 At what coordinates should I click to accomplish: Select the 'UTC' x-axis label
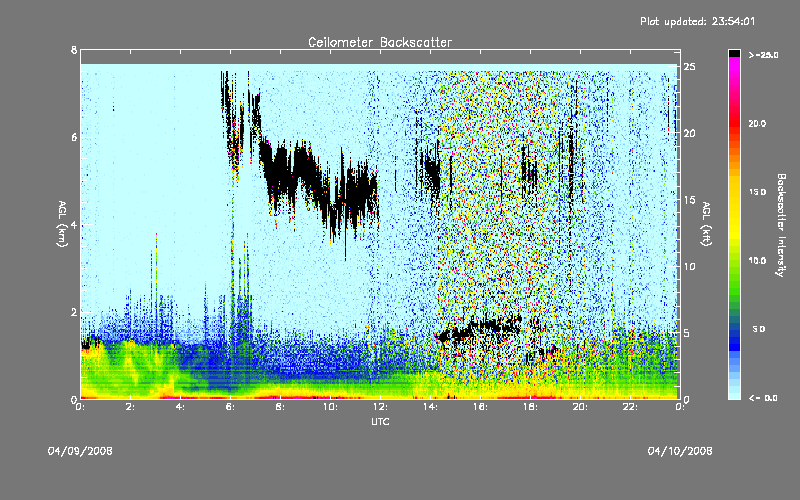(x=380, y=421)
